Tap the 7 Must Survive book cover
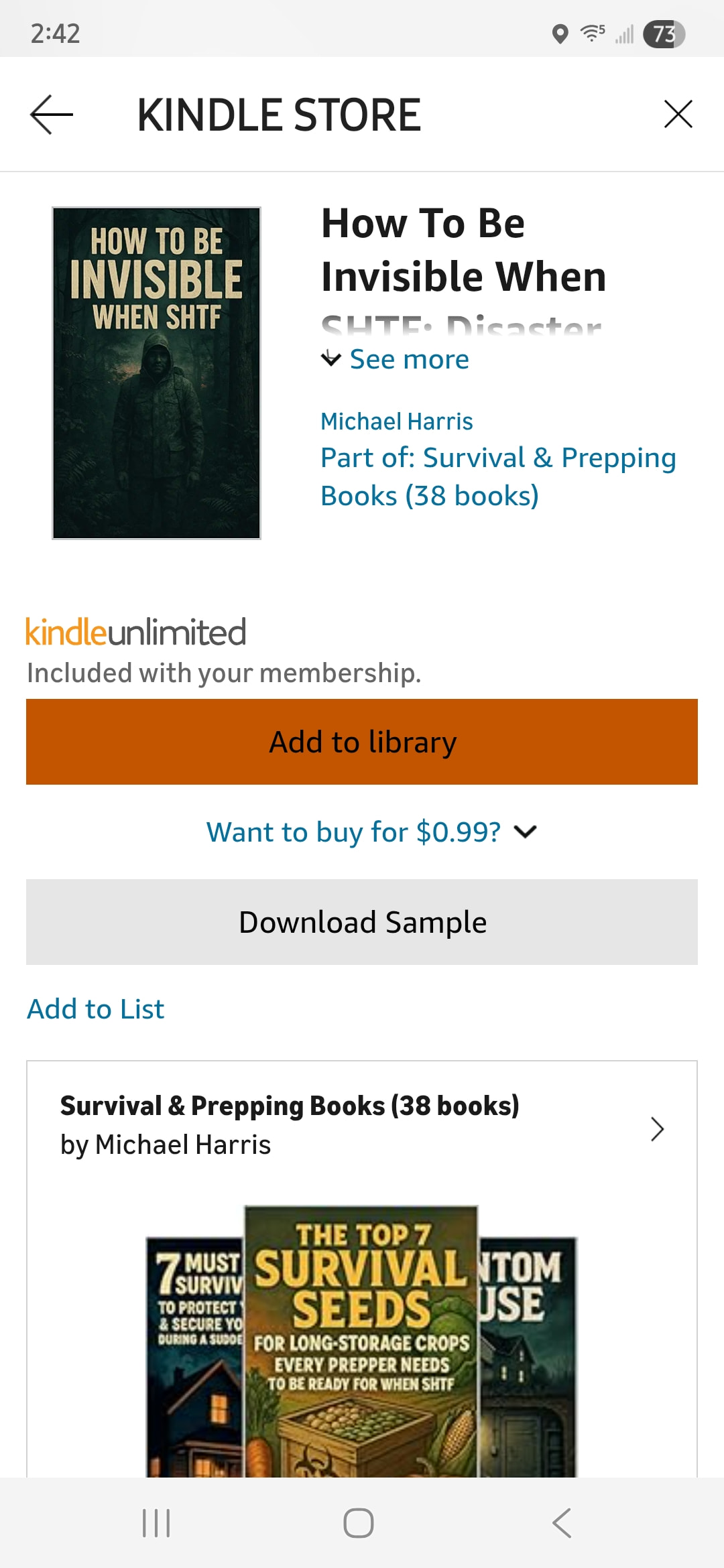This screenshot has width=724, height=1568. (x=194, y=1354)
